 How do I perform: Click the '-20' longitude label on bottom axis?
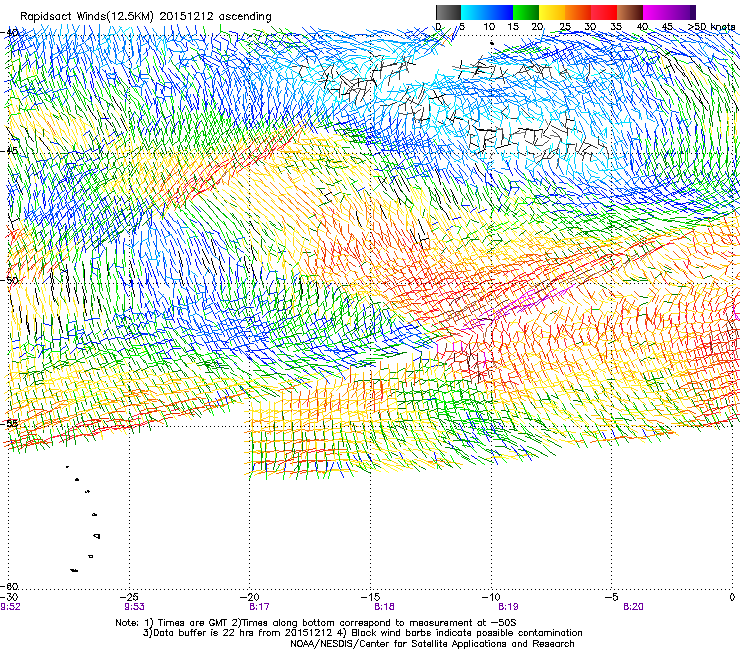point(250,597)
